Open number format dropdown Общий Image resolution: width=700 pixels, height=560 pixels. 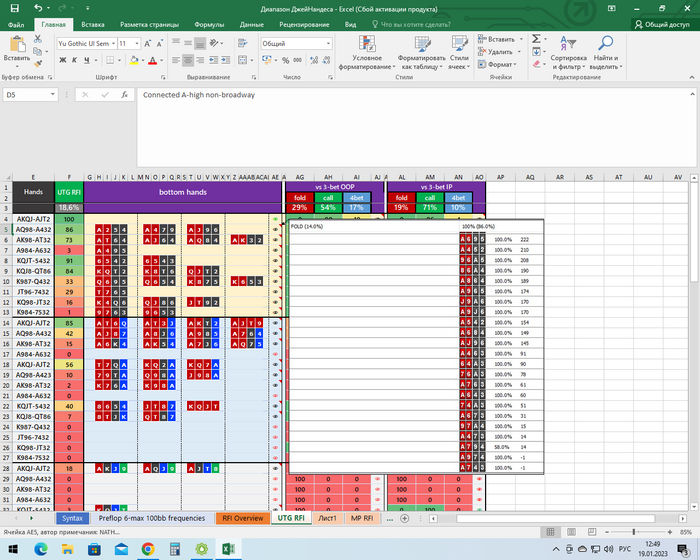click(328, 43)
